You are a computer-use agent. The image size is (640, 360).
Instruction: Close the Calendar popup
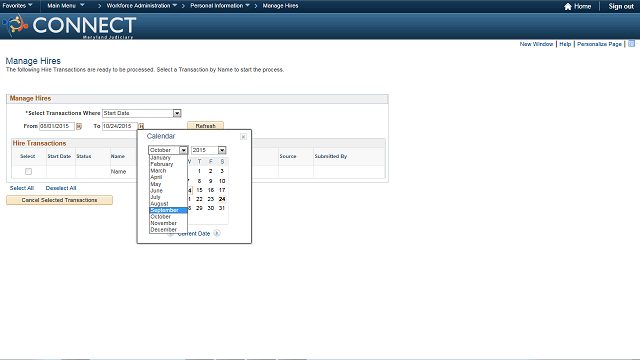click(x=243, y=137)
